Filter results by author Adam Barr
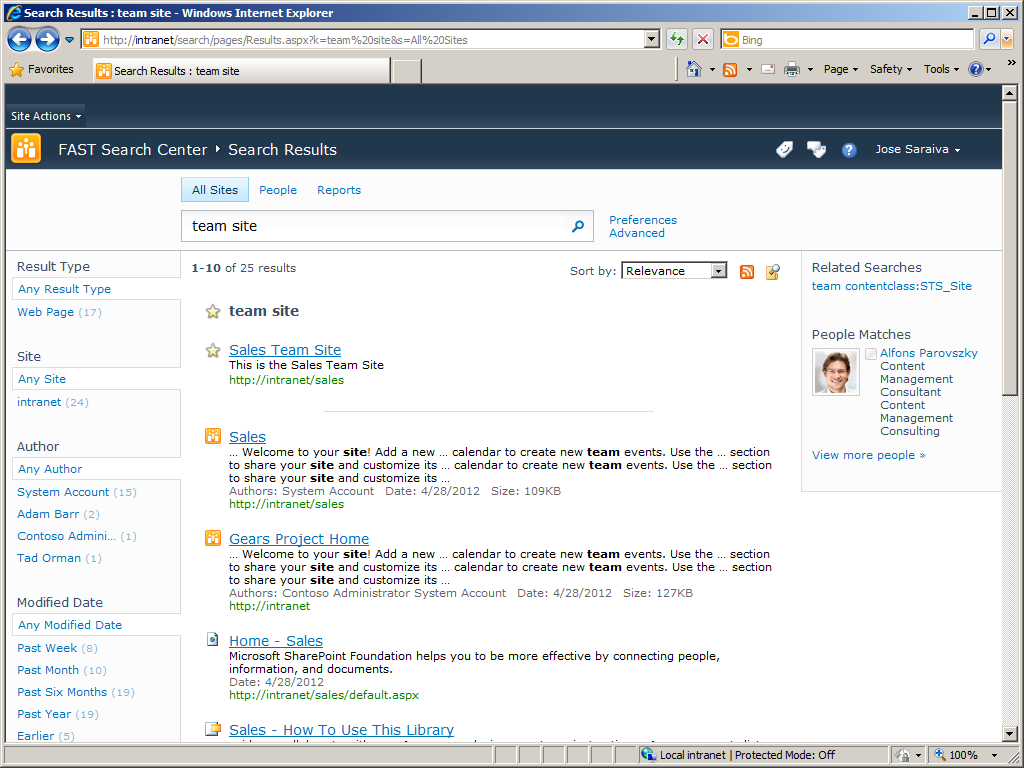Image resolution: width=1024 pixels, height=768 pixels. tap(48, 514)
